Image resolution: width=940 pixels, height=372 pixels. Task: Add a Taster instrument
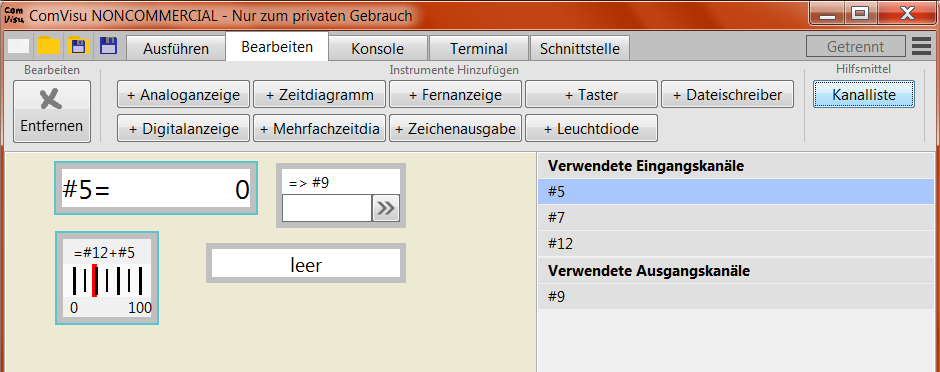tap(592, 95)
